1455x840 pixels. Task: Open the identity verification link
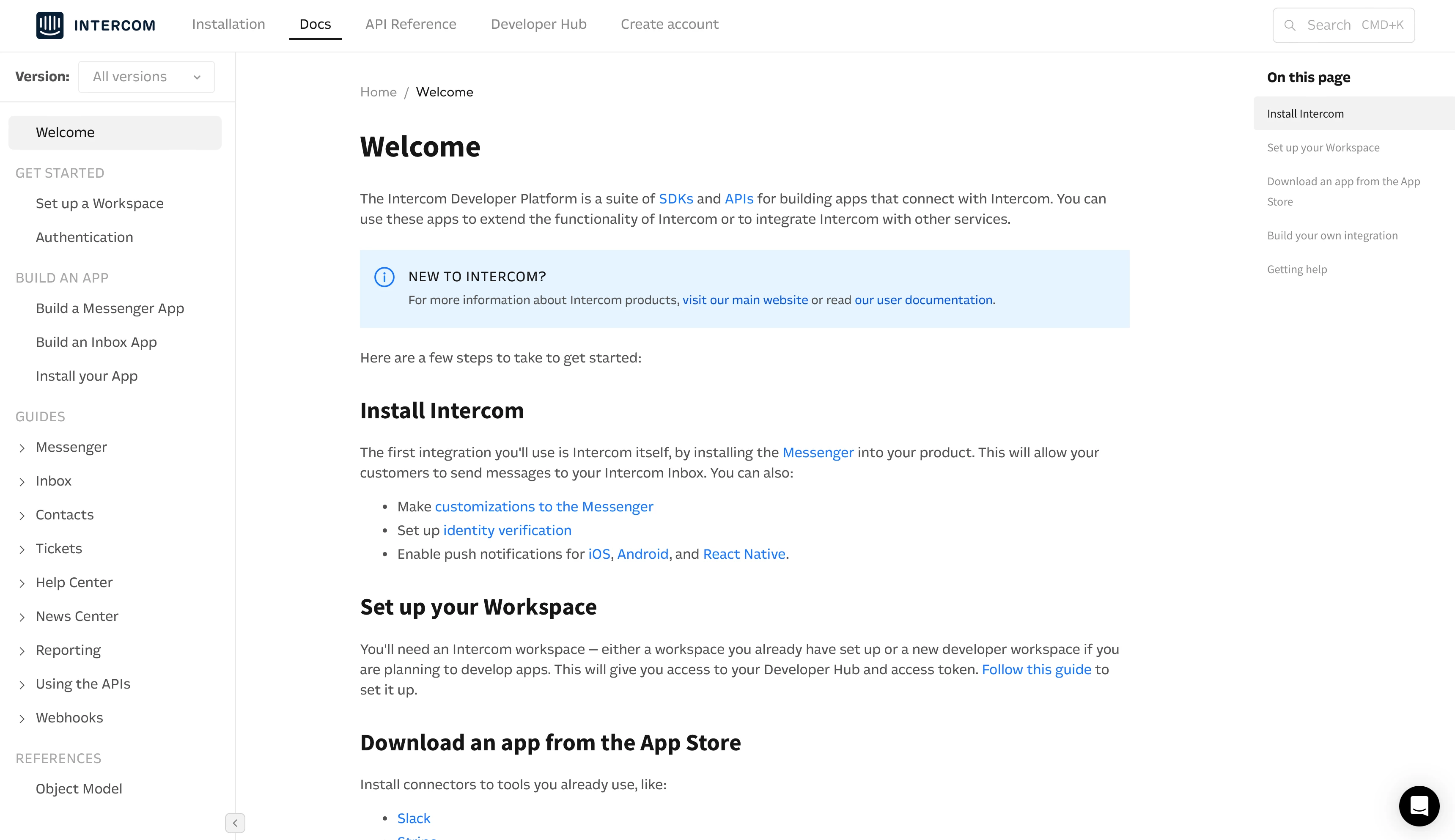[507, 530]
